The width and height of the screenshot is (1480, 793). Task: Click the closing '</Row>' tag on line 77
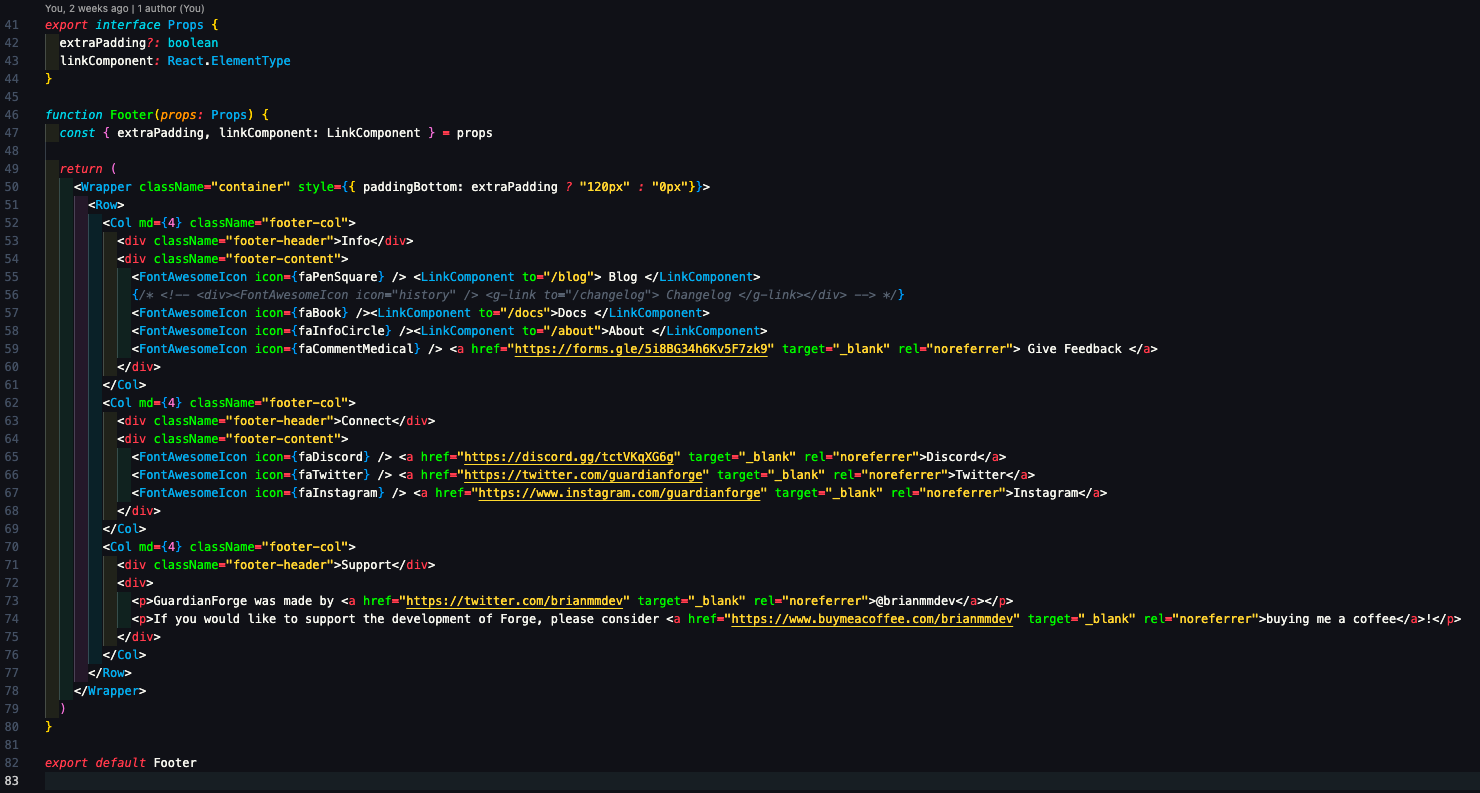[110, 673]
